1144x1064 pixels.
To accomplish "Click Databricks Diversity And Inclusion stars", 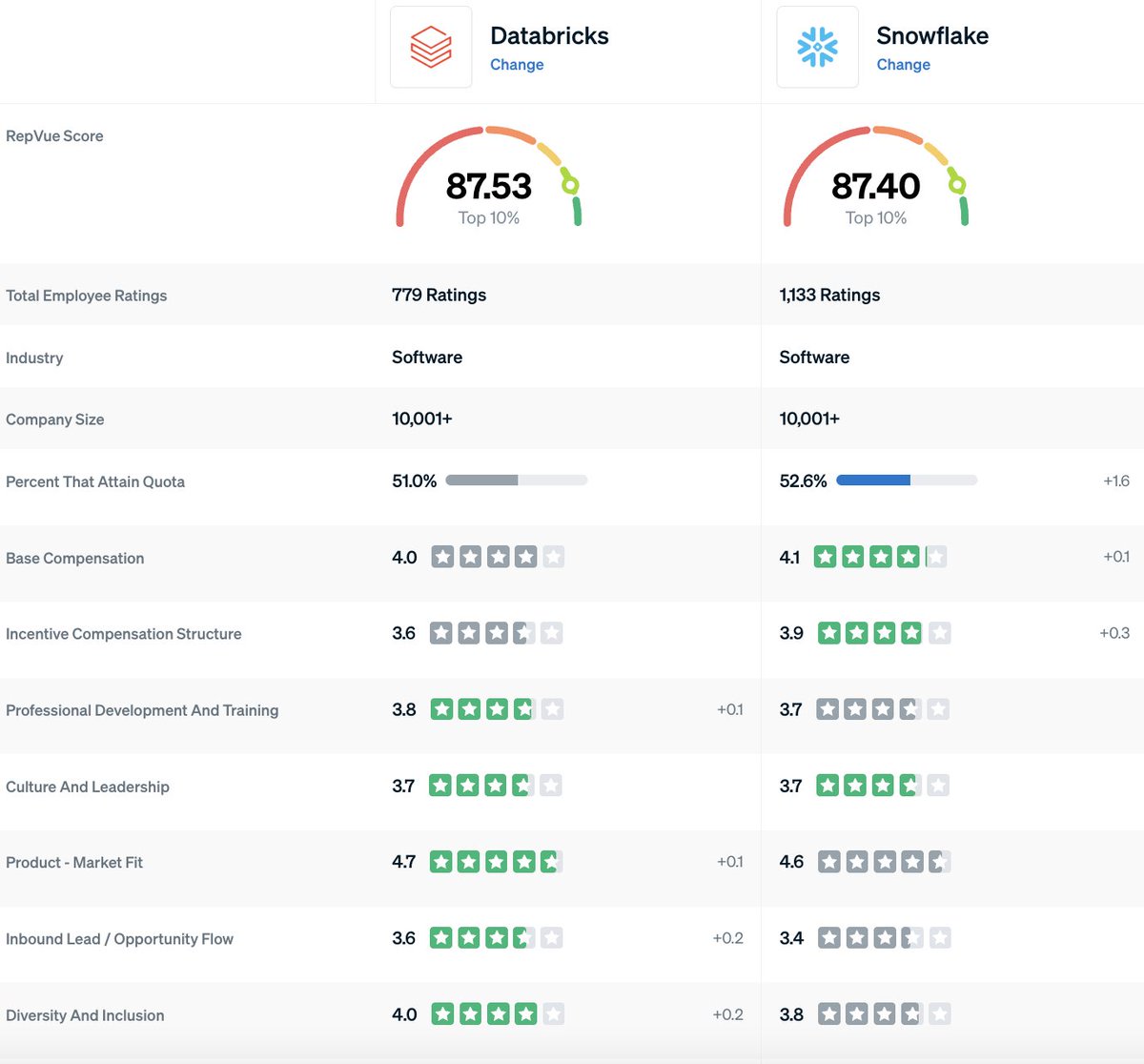I will tap(498, 1014).
